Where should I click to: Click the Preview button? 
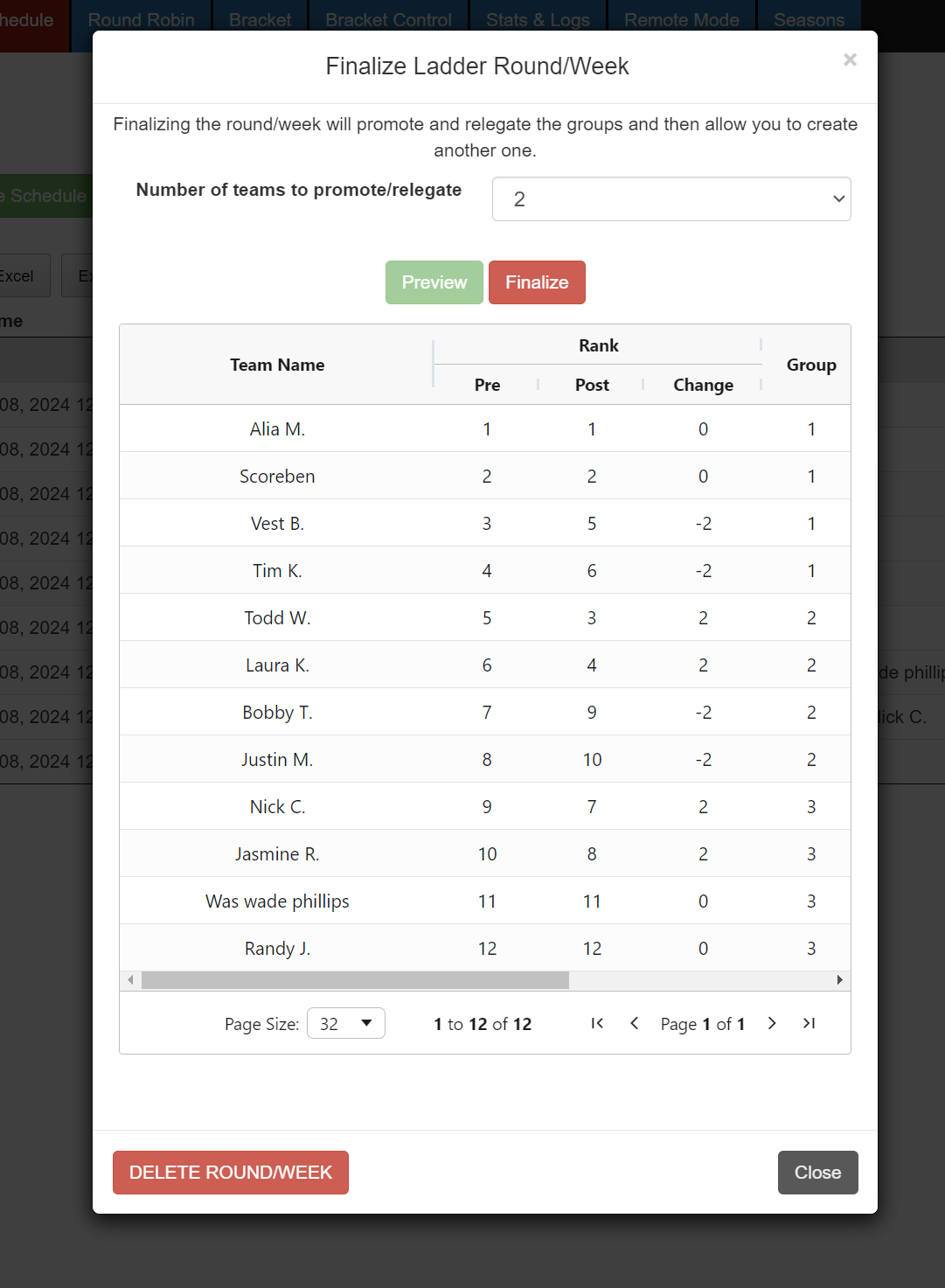click(x=434, y=282)
